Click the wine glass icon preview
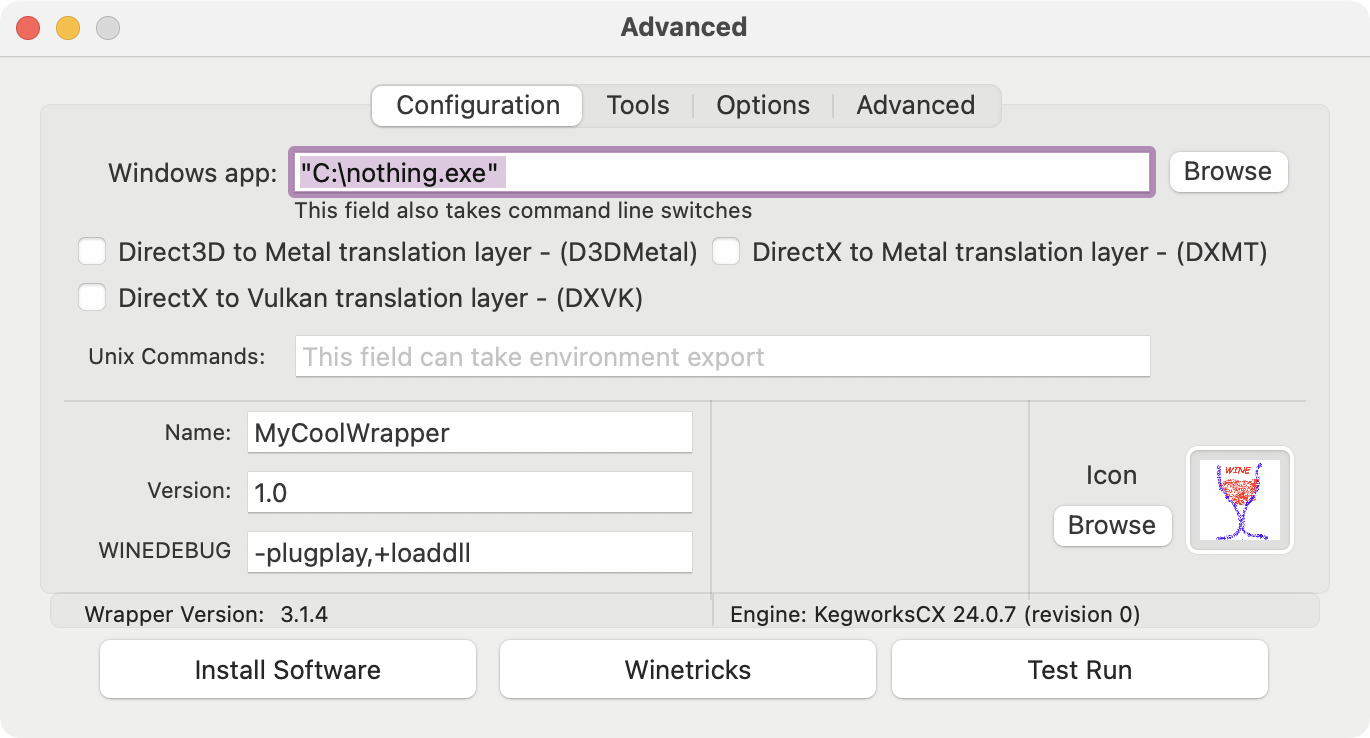The image size is (1370, 738). 1239,499
